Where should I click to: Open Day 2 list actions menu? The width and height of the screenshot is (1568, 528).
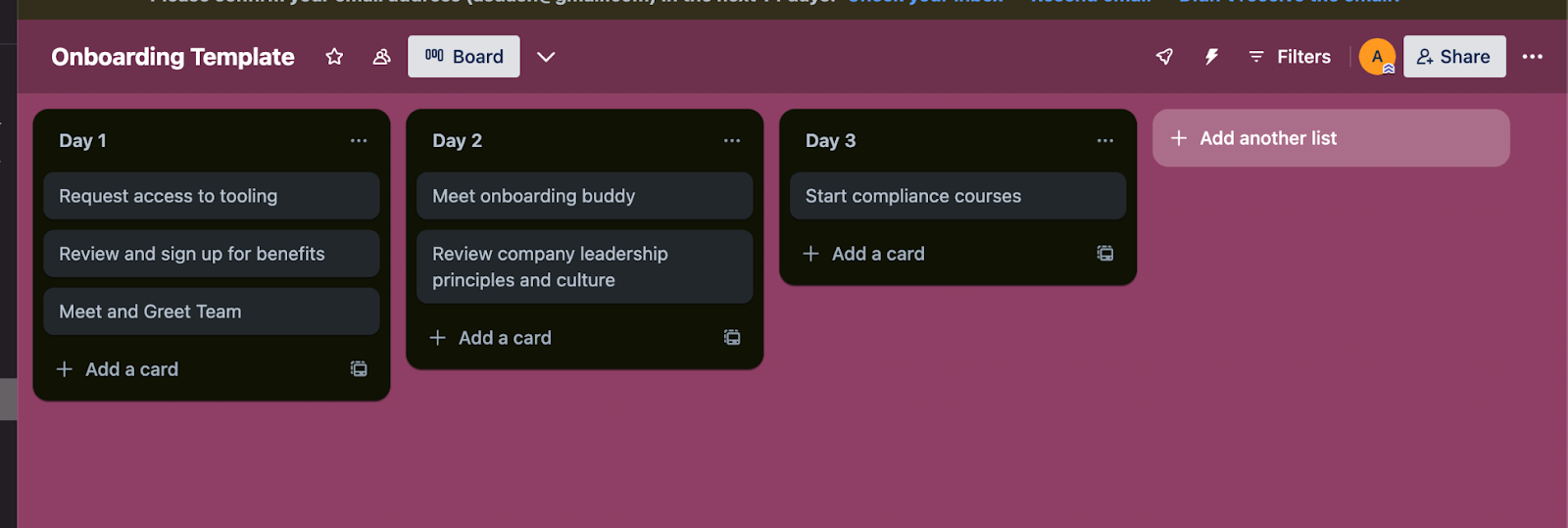click(x=732, y=140)
